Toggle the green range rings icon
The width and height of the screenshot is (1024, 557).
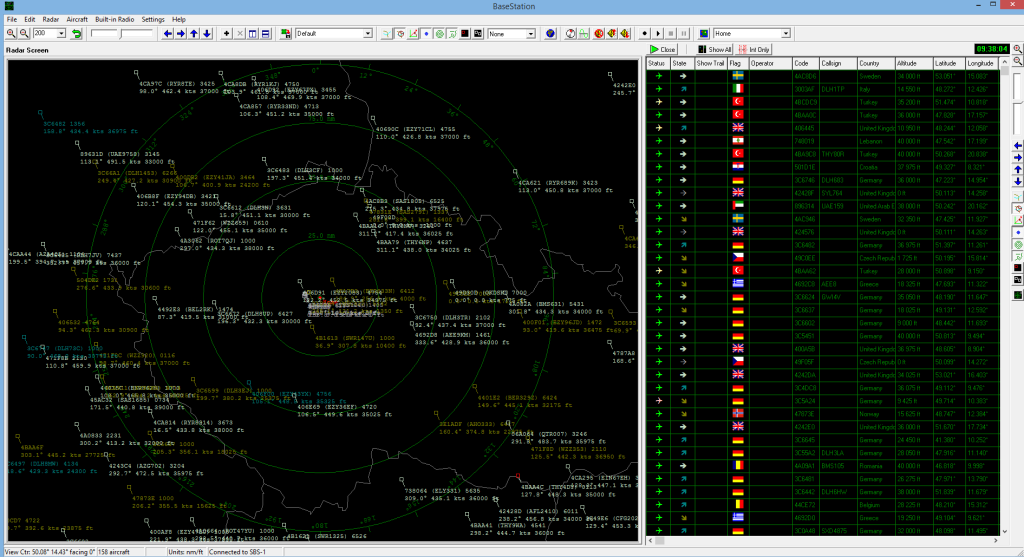[440, 33]
